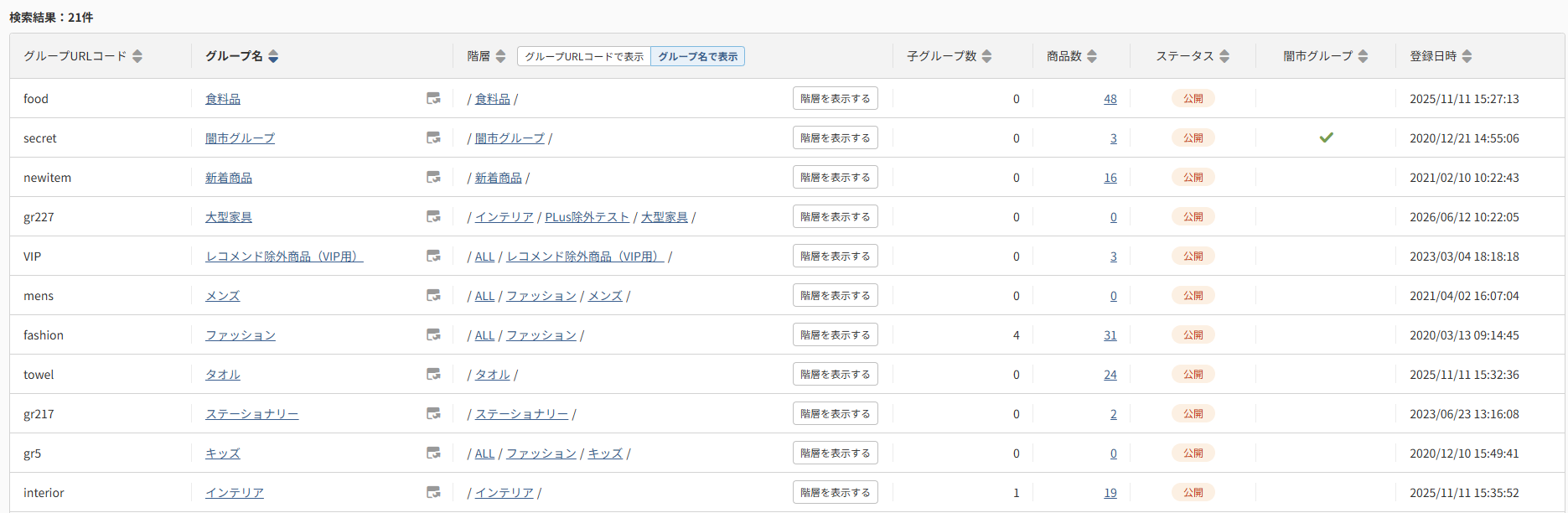The height and width of the screenshot is (513, 1568).
Task: Open product count 24 for towel
Action: [x=1110, y=375]
